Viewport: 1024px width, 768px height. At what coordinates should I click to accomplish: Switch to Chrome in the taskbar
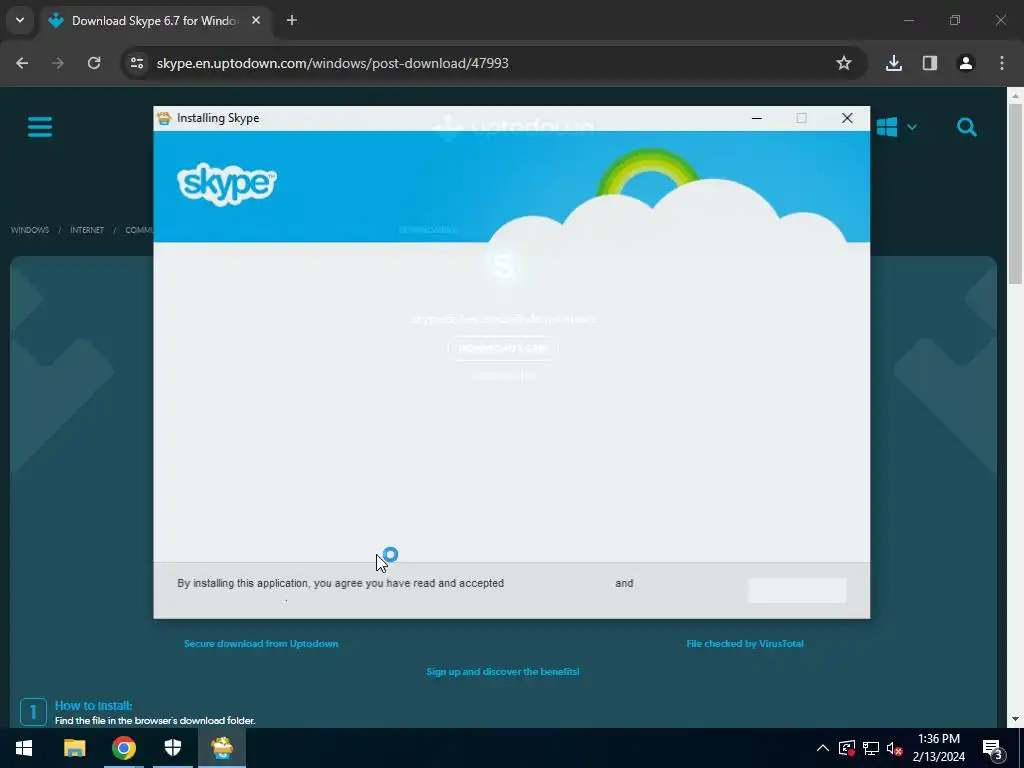point(123,748)
